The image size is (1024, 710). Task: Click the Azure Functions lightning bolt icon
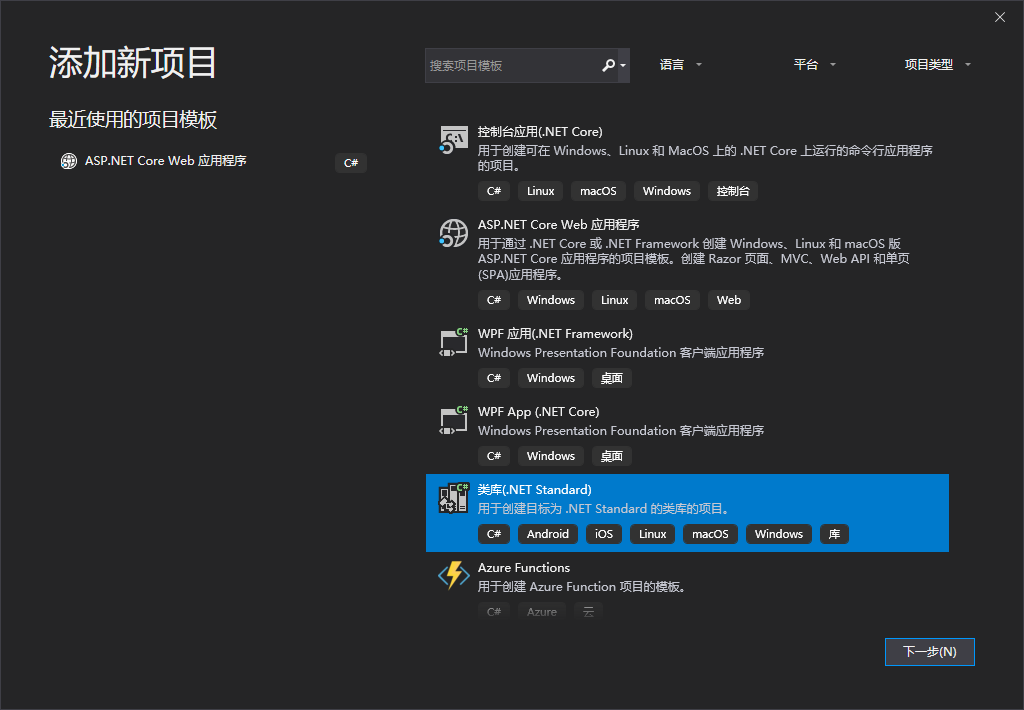tap(453, 575)
